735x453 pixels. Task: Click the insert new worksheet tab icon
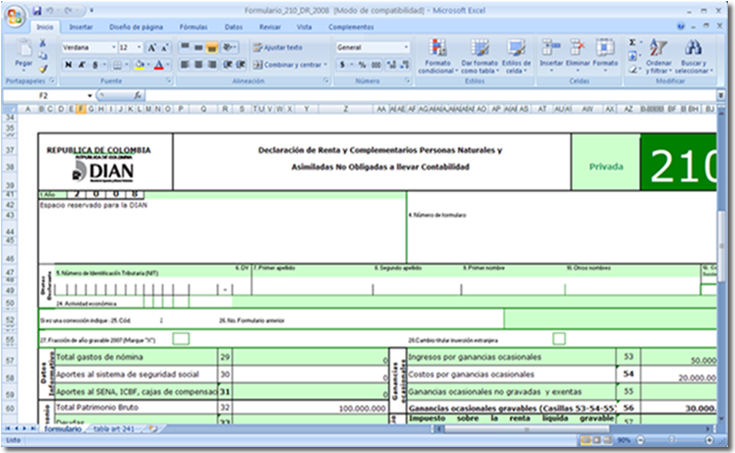tap(153, 428)
